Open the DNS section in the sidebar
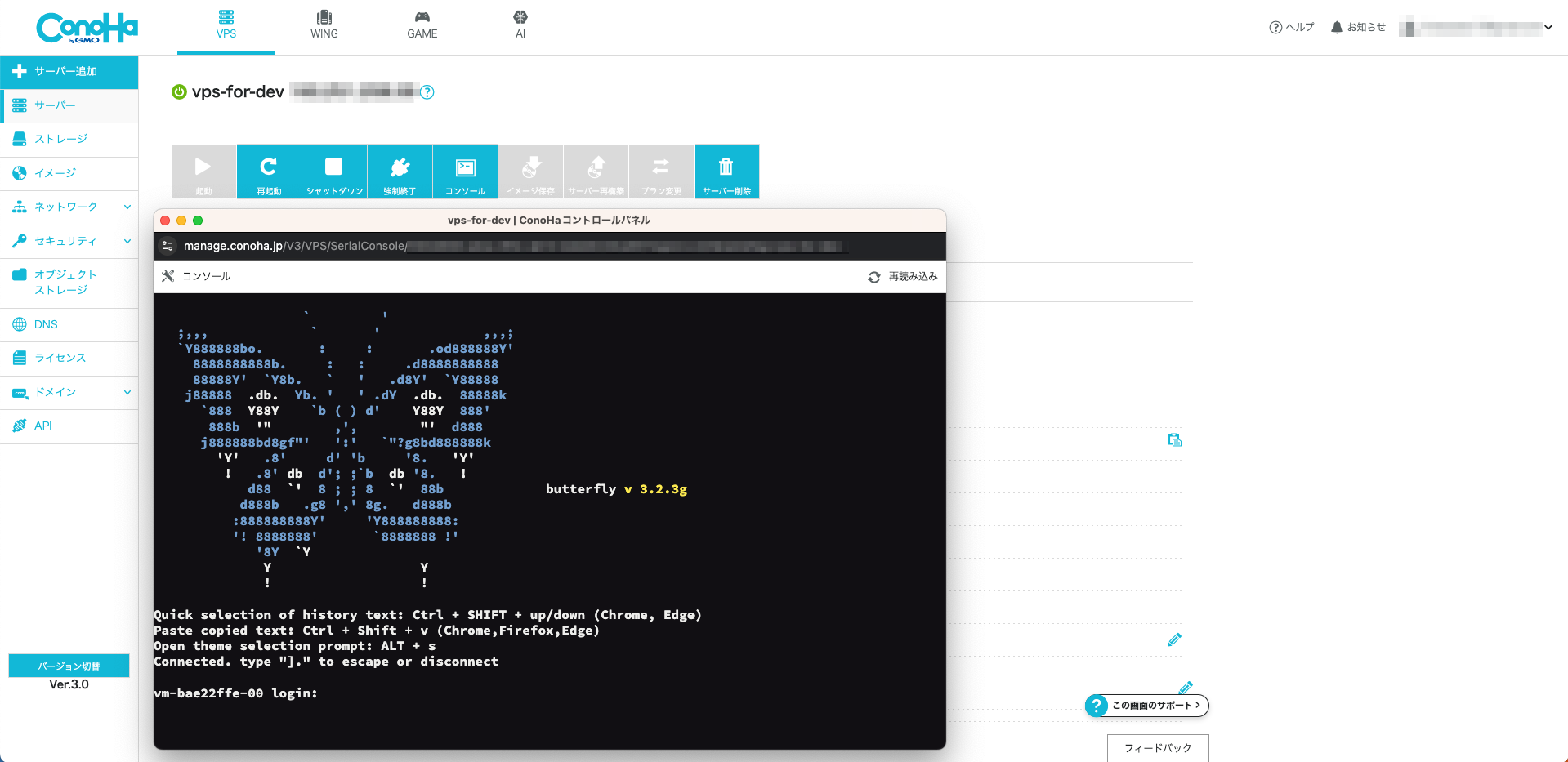 46,324
